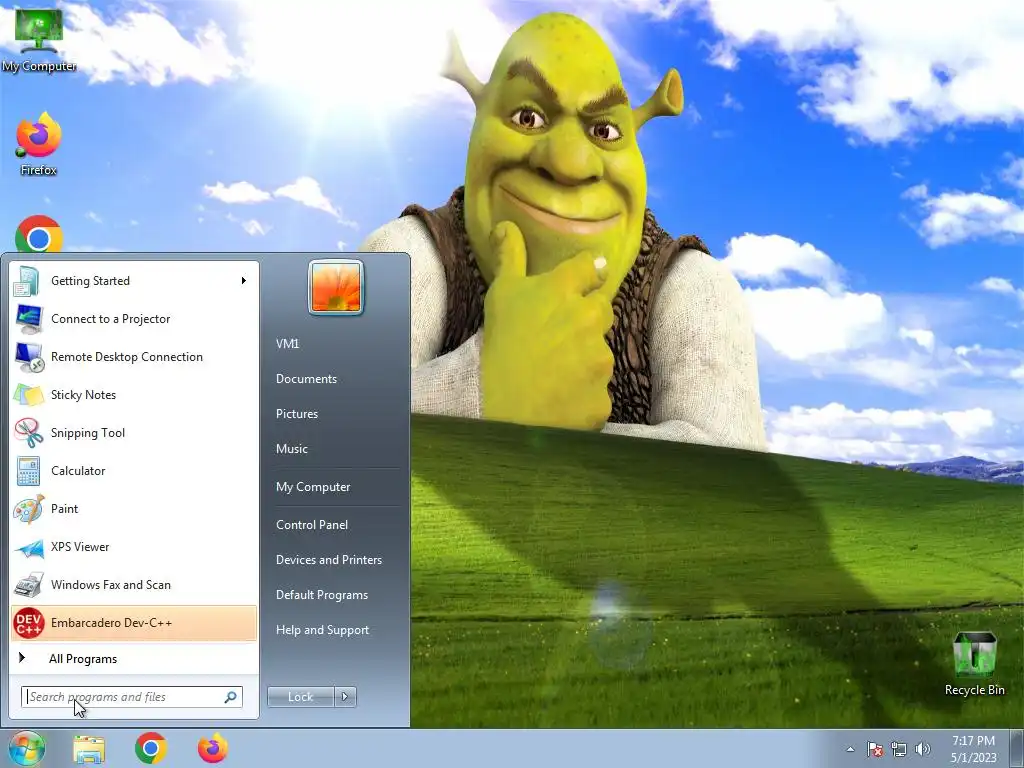Click the Show desktop strip beside the clock
This screenshot has height=768, width=1024.
(1017, 748)
